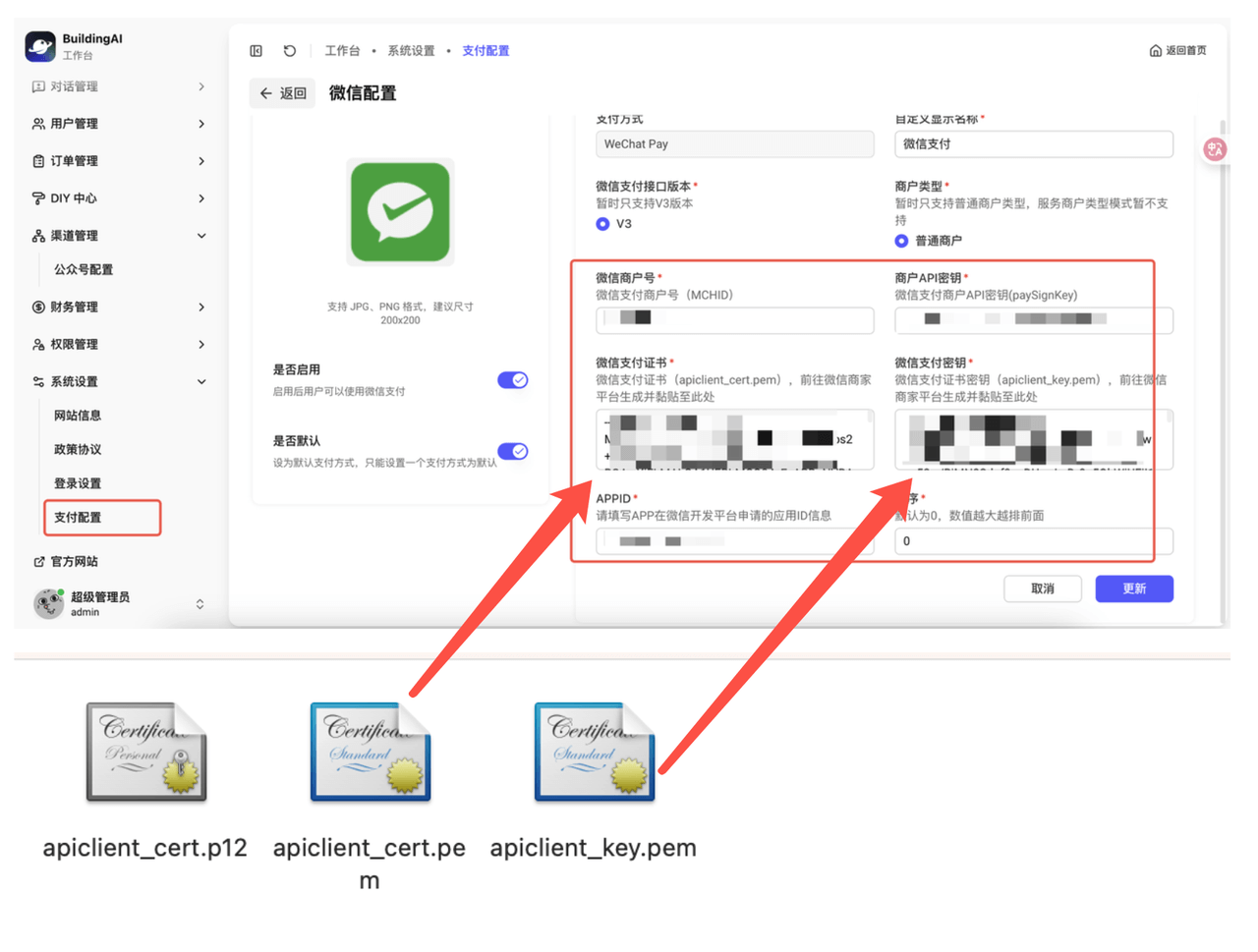1258x952 pixels.
Task: Toggle the 是否启用 switch
Action: [512, 380]
